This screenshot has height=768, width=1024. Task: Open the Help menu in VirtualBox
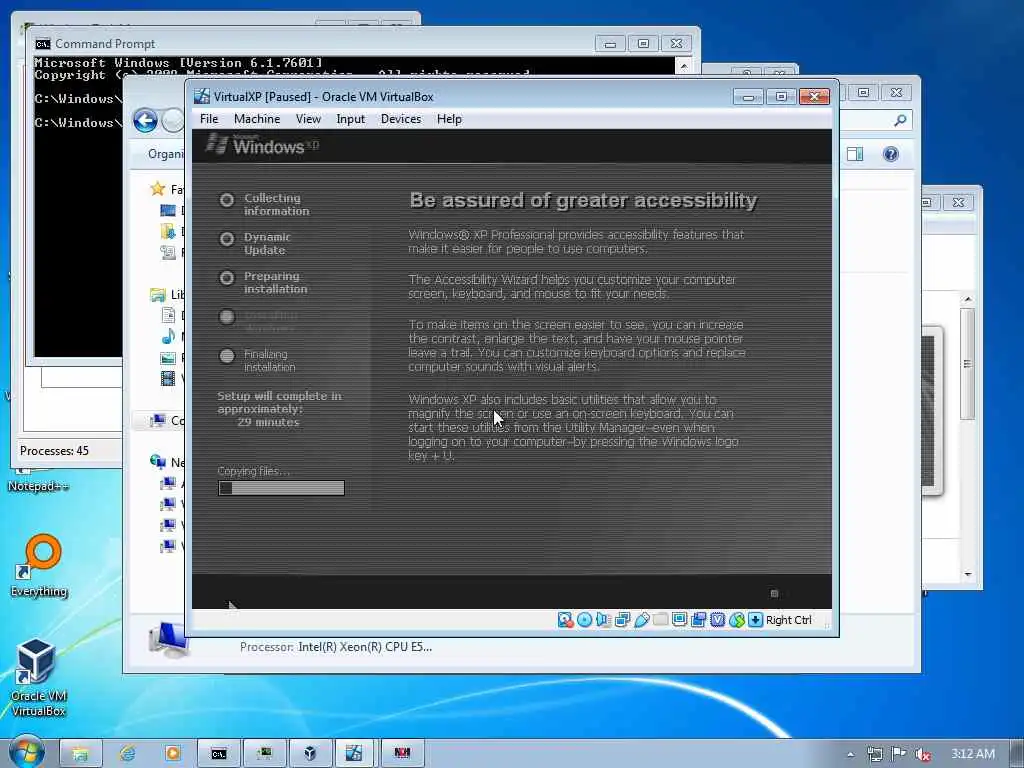449,119
